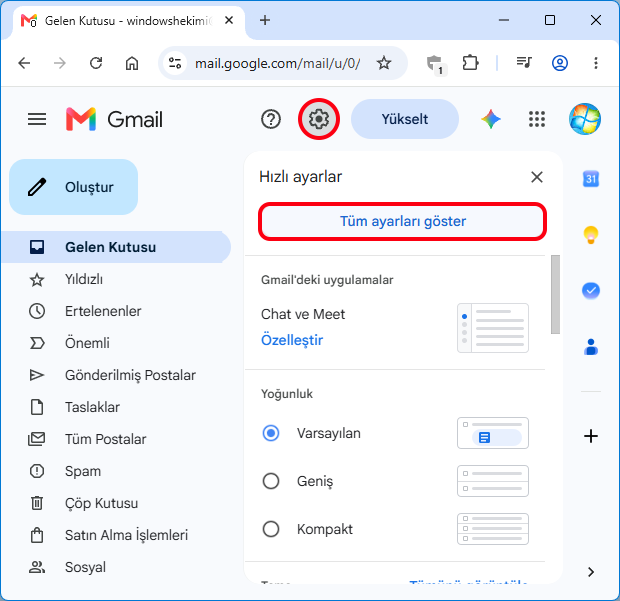Open Google Keep lightbulb icon
The height and width of the screenshot is (601, 620).
[591, 235]
